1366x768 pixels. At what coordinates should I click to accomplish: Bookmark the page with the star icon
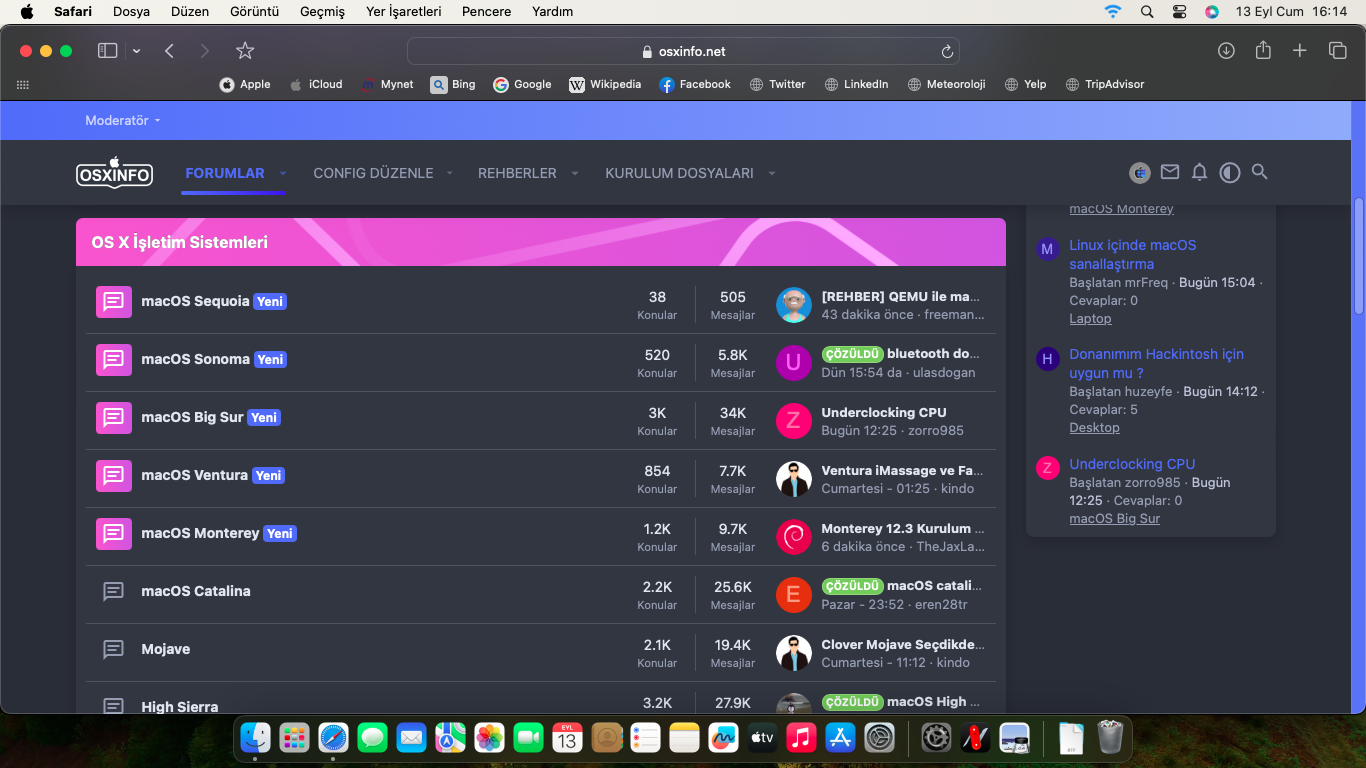(245, 51)
